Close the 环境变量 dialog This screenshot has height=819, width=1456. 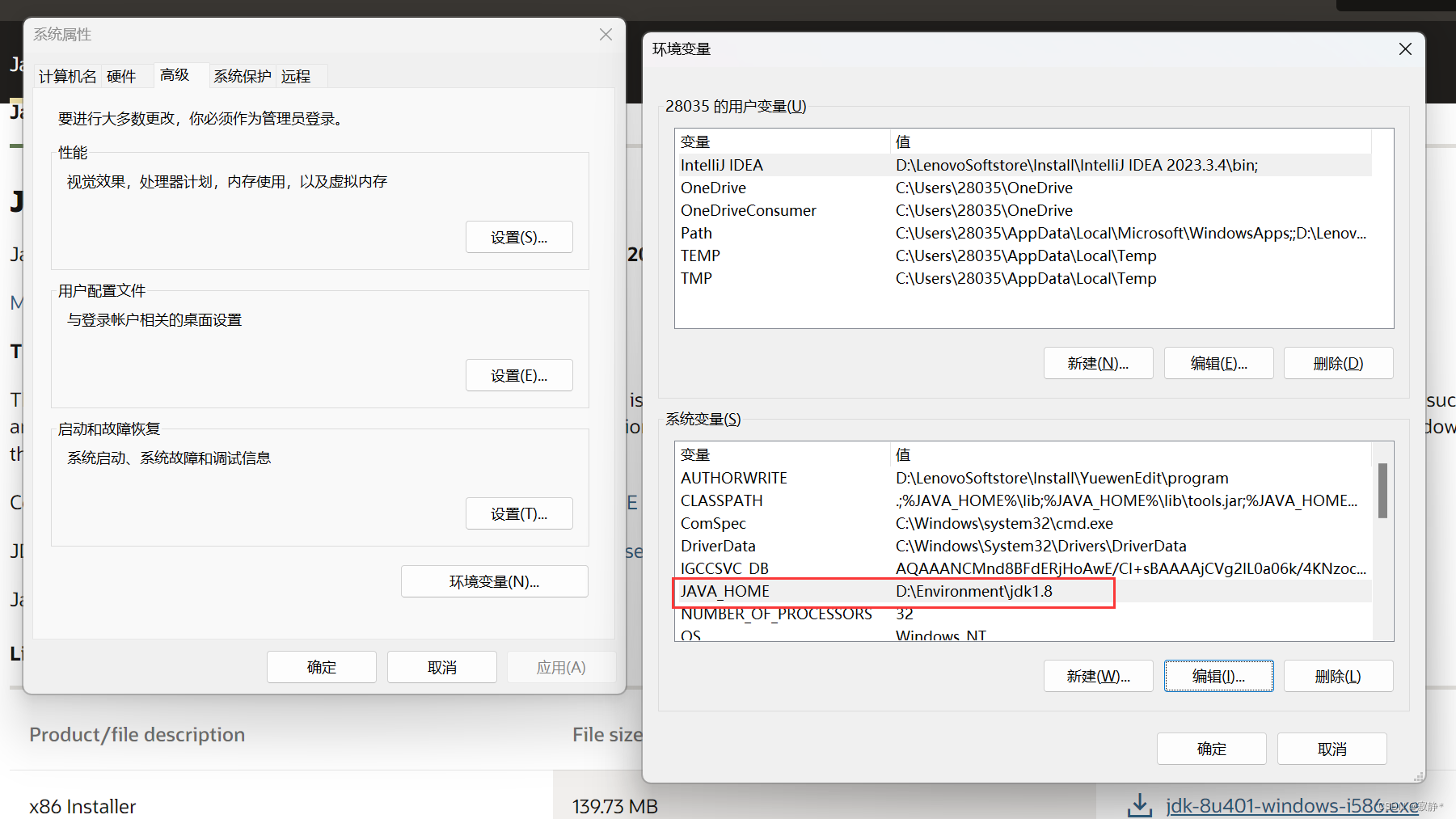1405,49
